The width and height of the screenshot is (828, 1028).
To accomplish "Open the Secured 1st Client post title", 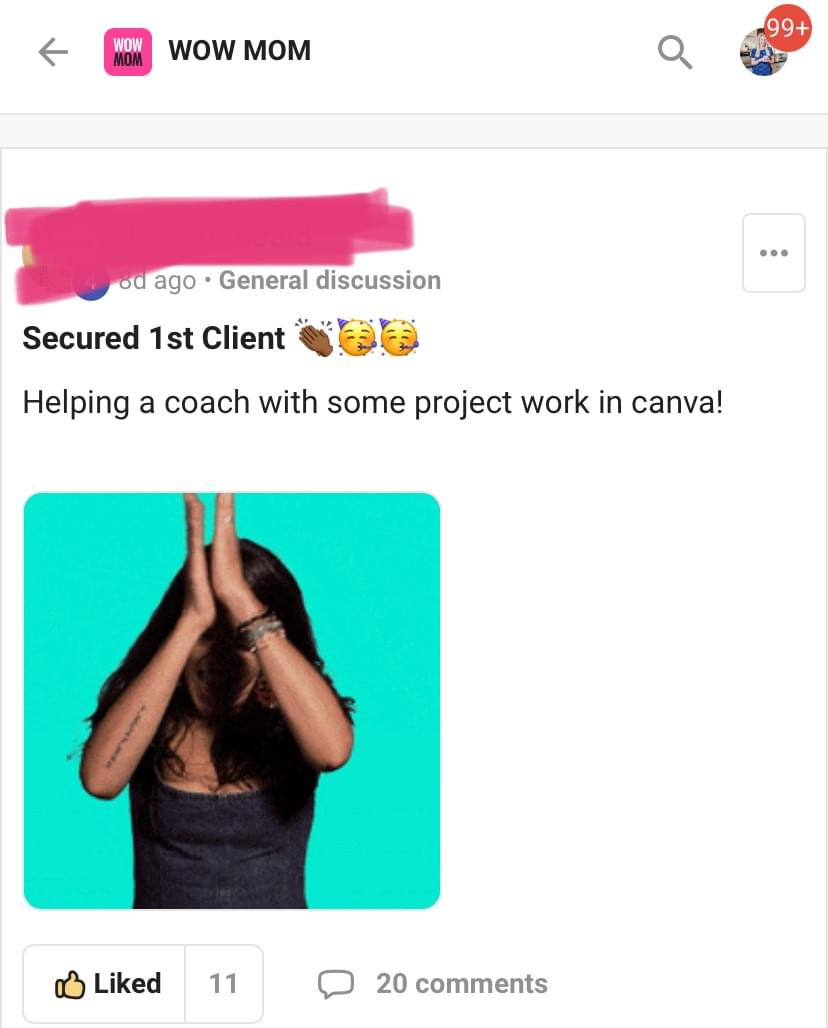I will (x=154, y=338).
